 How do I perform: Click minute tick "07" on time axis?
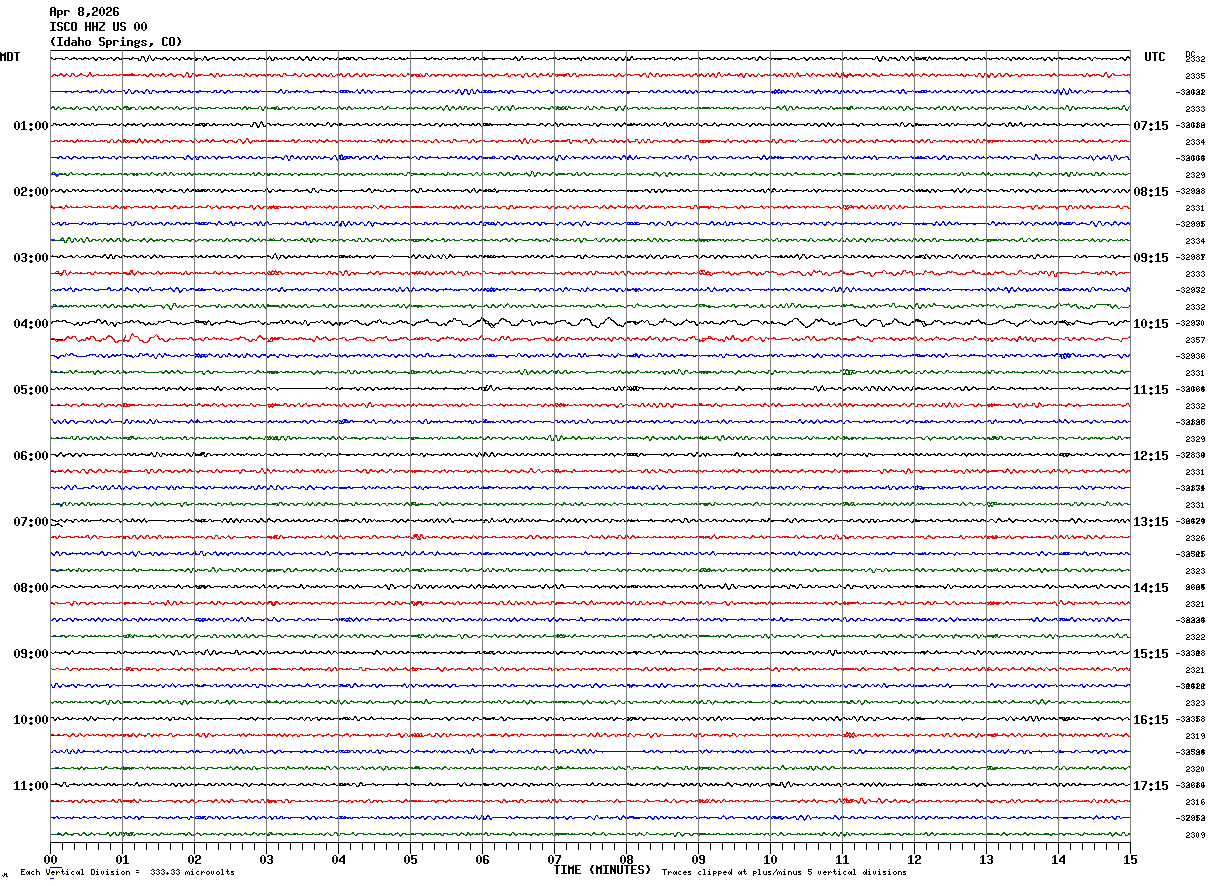555,859
